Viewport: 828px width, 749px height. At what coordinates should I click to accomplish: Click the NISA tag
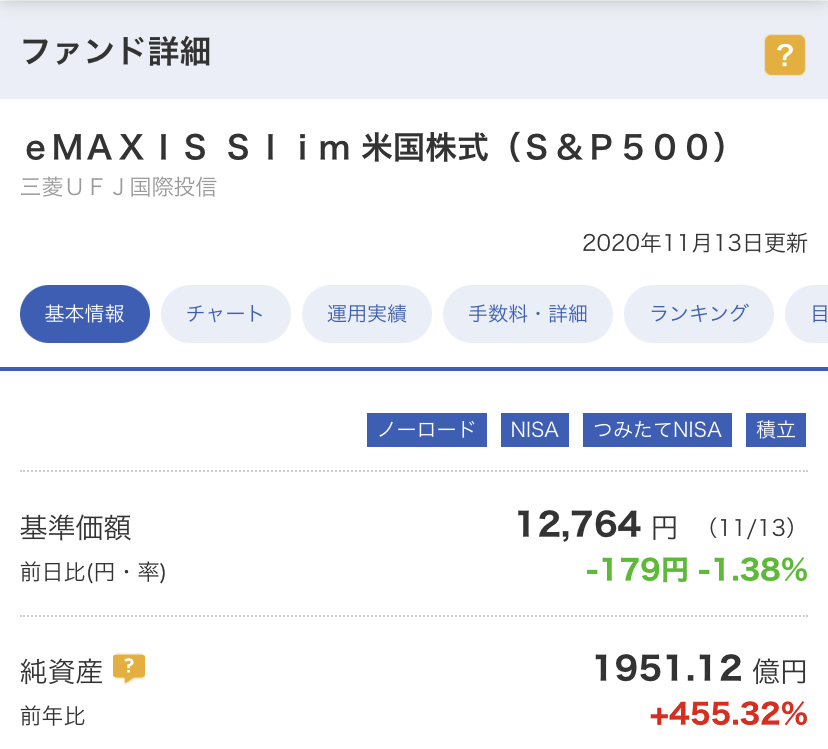pyautogui.click(x=534, y=430)
